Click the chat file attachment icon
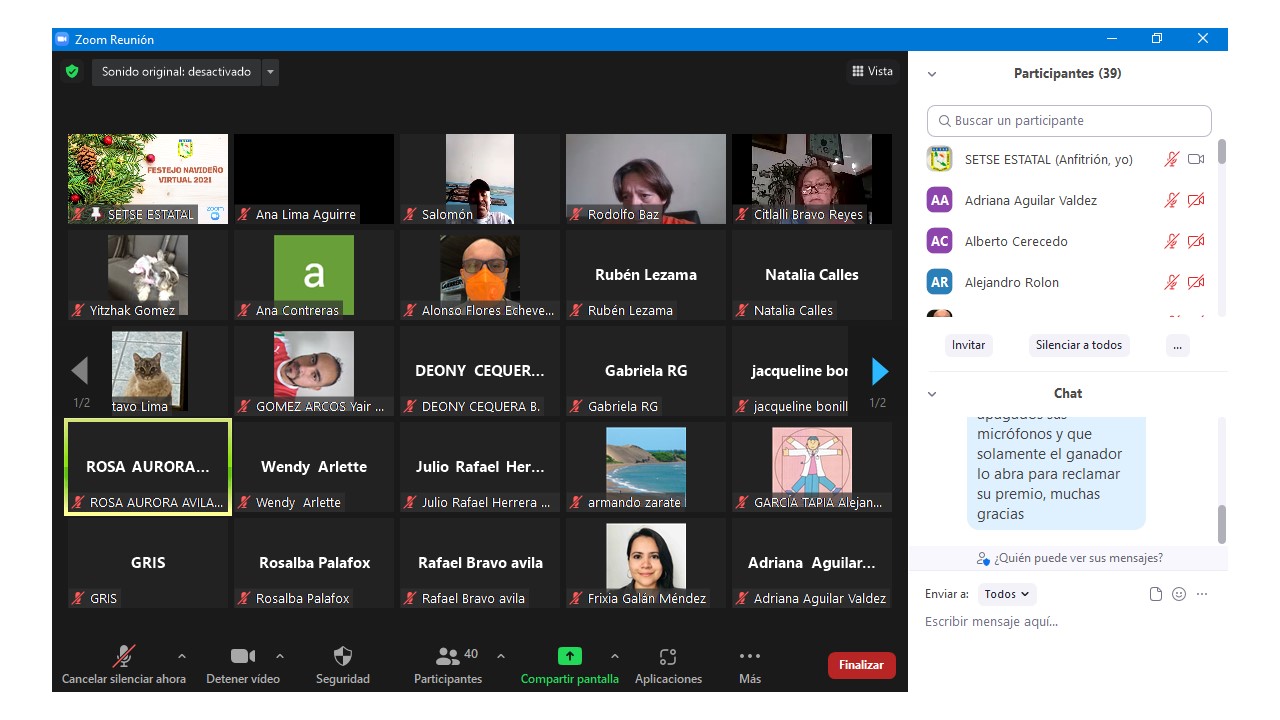The height and width of the screenshot is (720, 1280). coord(1156,594)
